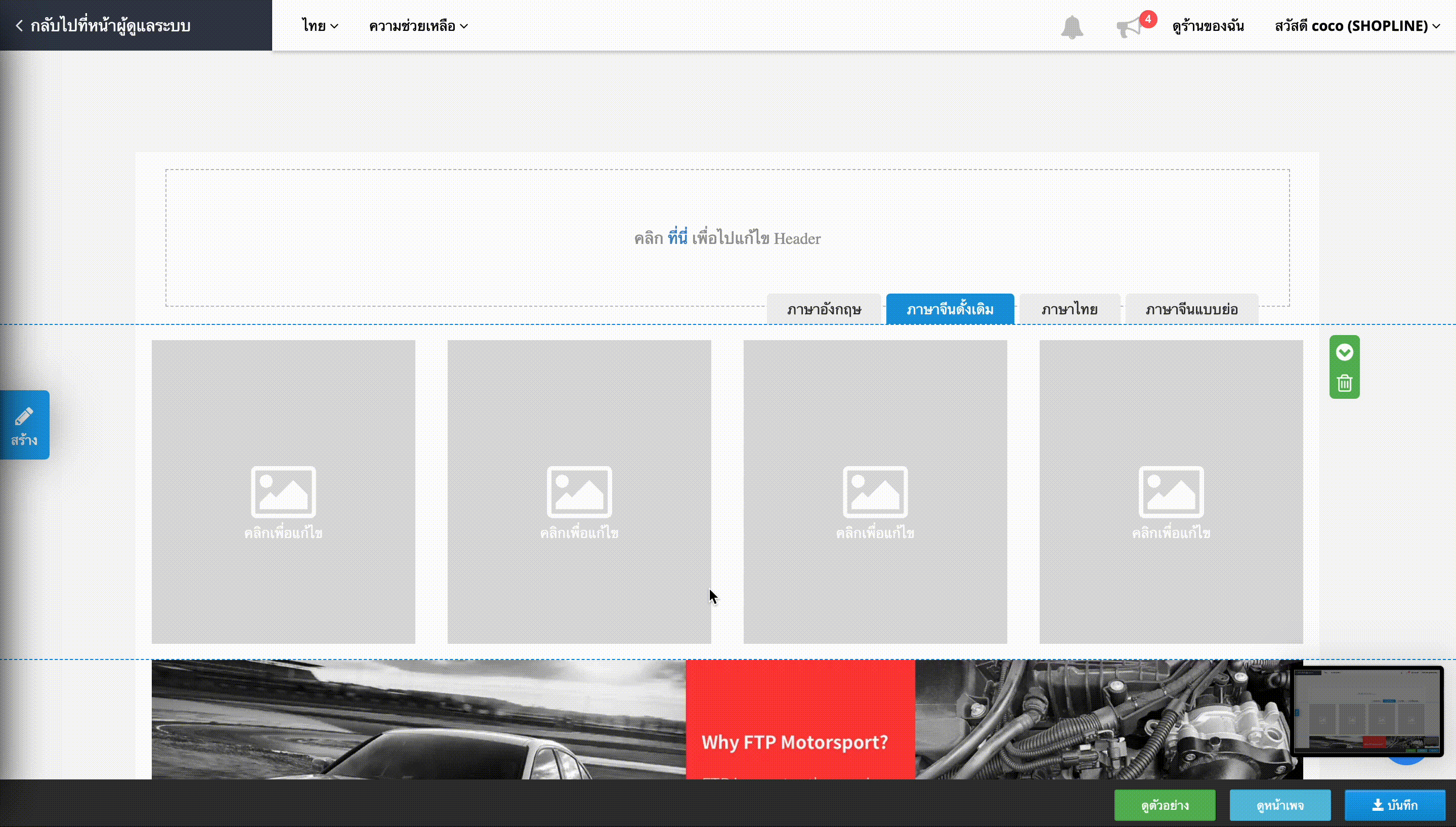Switch to the ภาษาอังกฤษ tab
The width and height of the screenshot is (1456, 827).
tap(824, 310)
